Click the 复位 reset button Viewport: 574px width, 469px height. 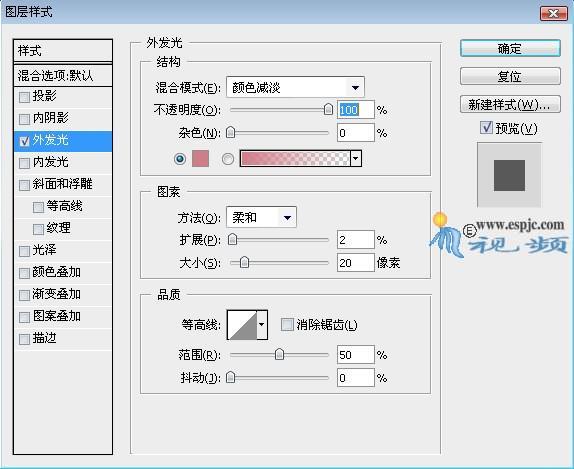point(510,77)
